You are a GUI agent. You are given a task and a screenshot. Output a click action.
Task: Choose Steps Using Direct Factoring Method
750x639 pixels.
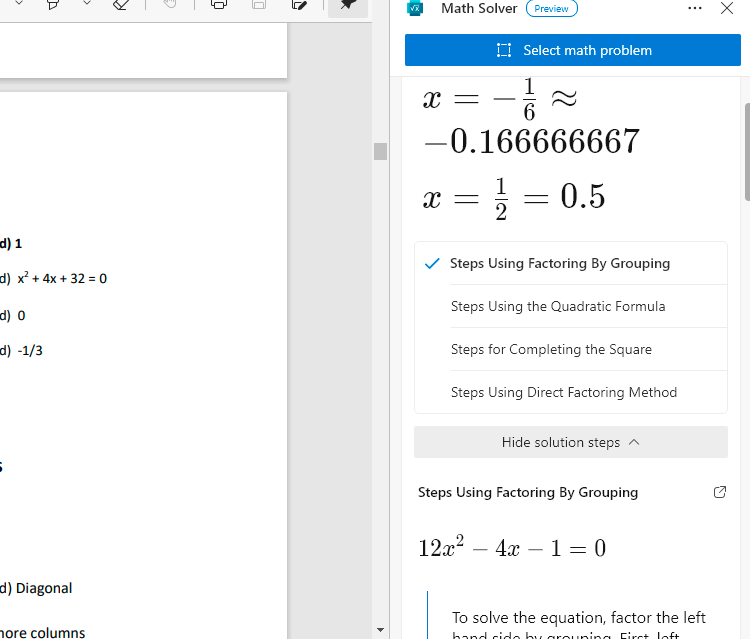(571, 392)
